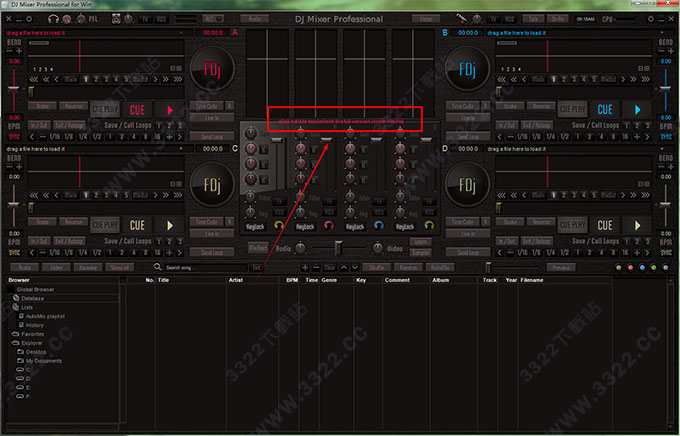Screen dimensions: 680x436
Task: Play deck C using its yellow play arrow
Action: 170,225
